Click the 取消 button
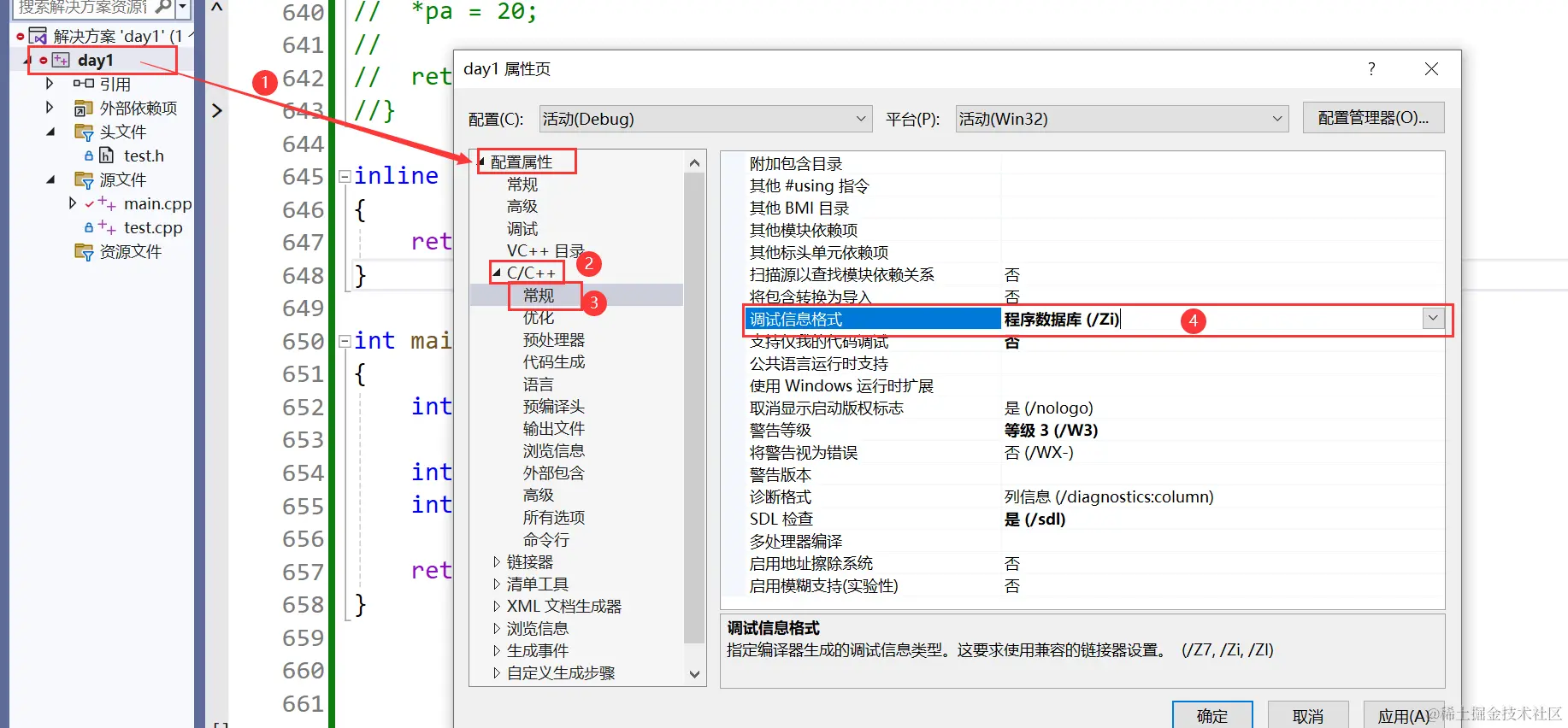Image resolution: width=1568 pixels, height=728 pixels. coord(1308,715)
